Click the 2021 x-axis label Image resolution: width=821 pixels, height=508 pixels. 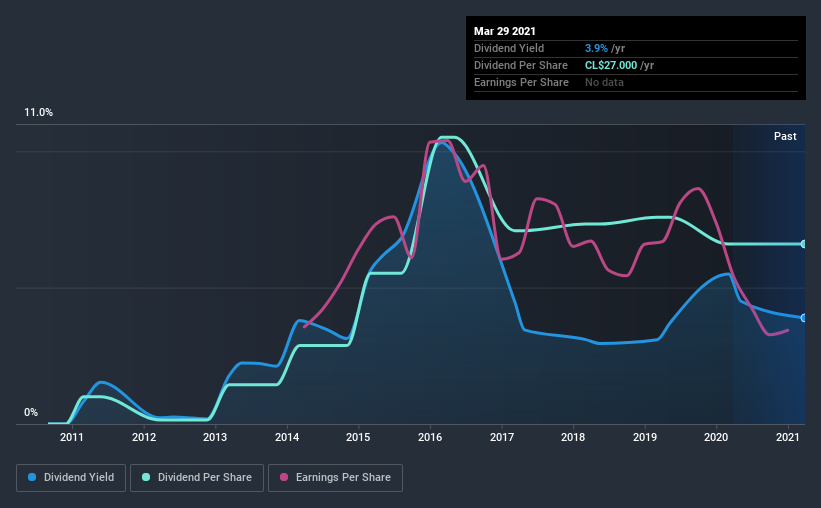tap(787, 437)
